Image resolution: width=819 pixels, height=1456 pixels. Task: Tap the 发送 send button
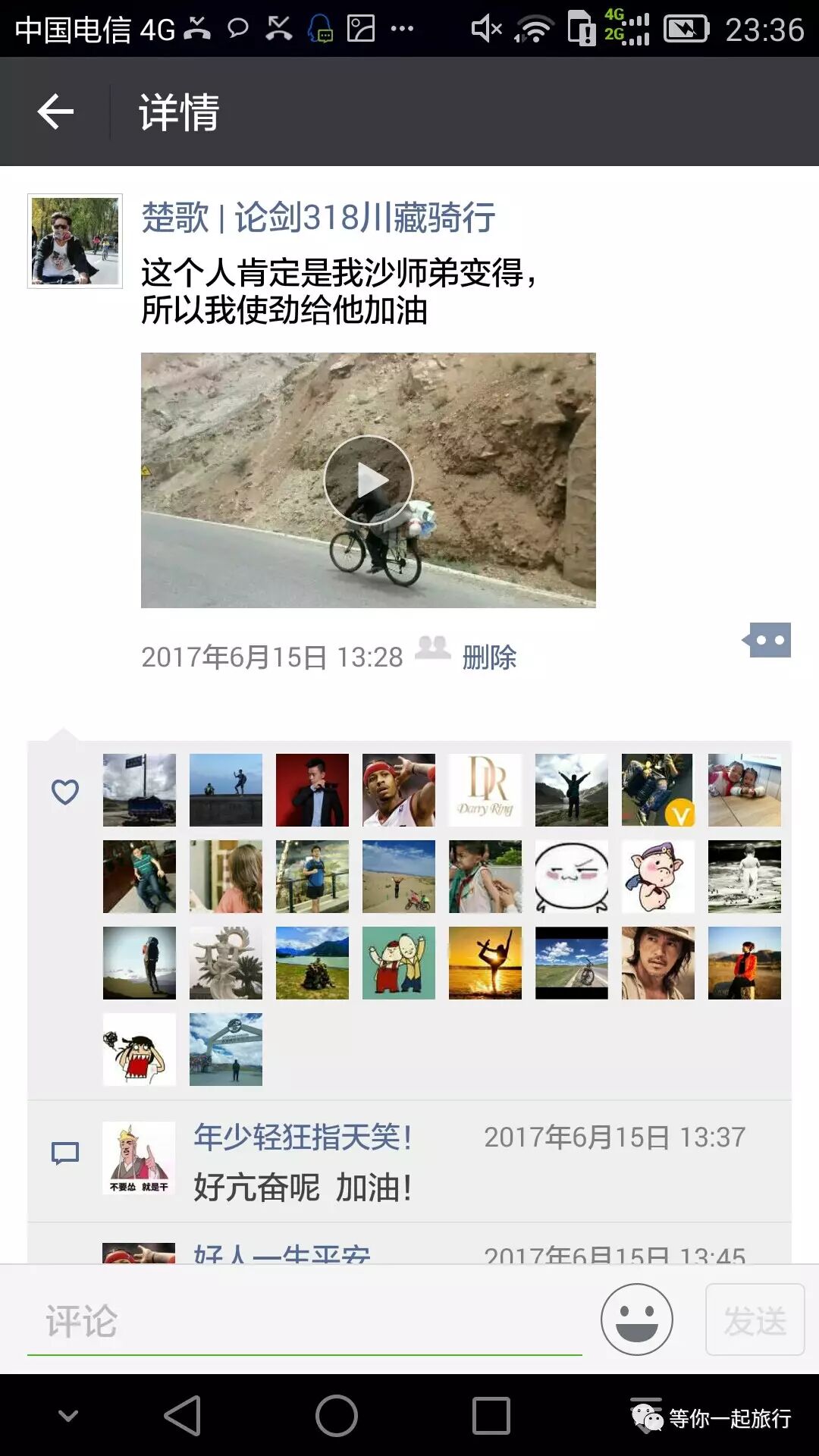pyautogui.click(x=755, y=1319)
